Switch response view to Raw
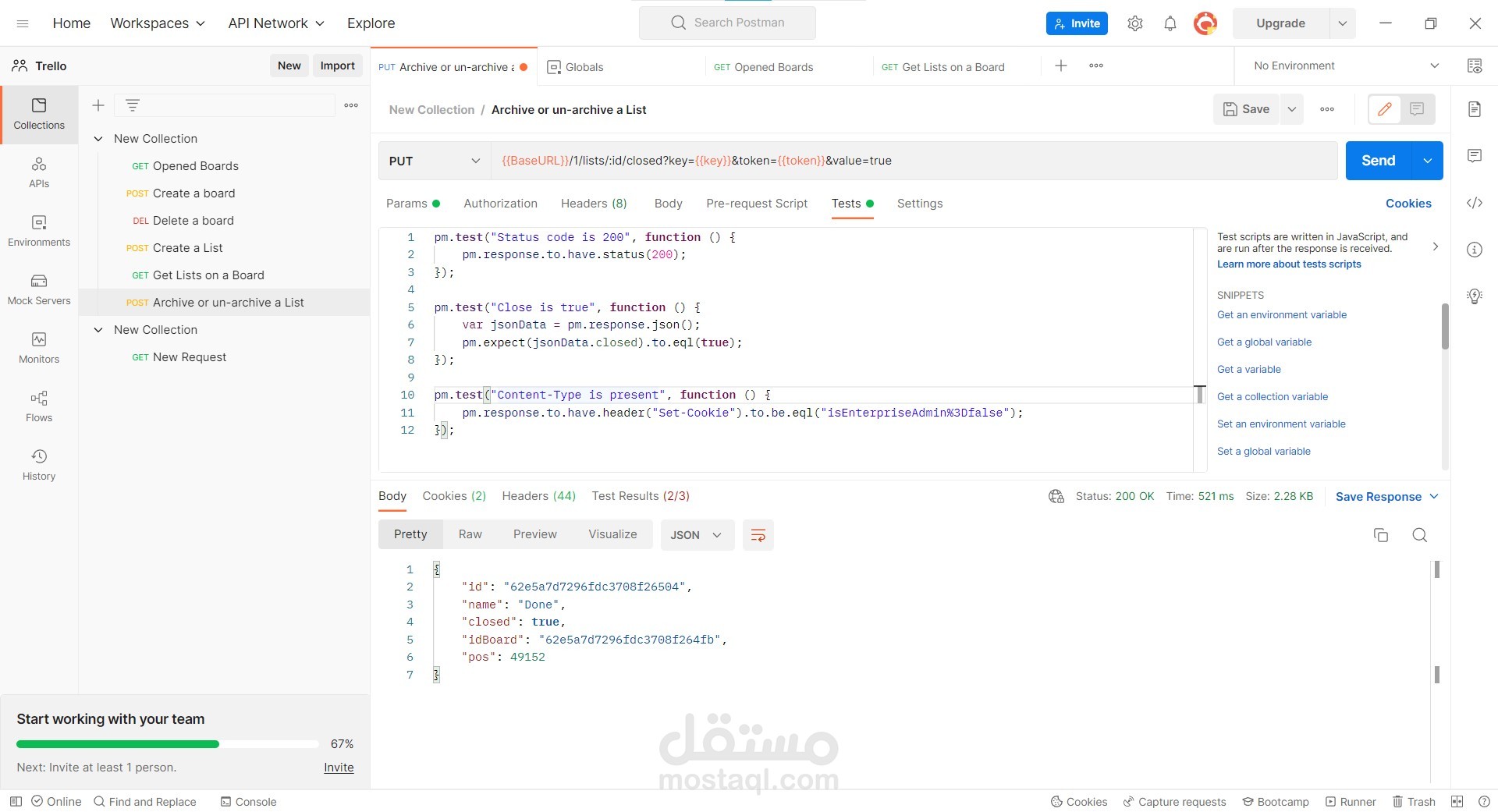Viewport: 1498px width, 812px height. (470, 534)
